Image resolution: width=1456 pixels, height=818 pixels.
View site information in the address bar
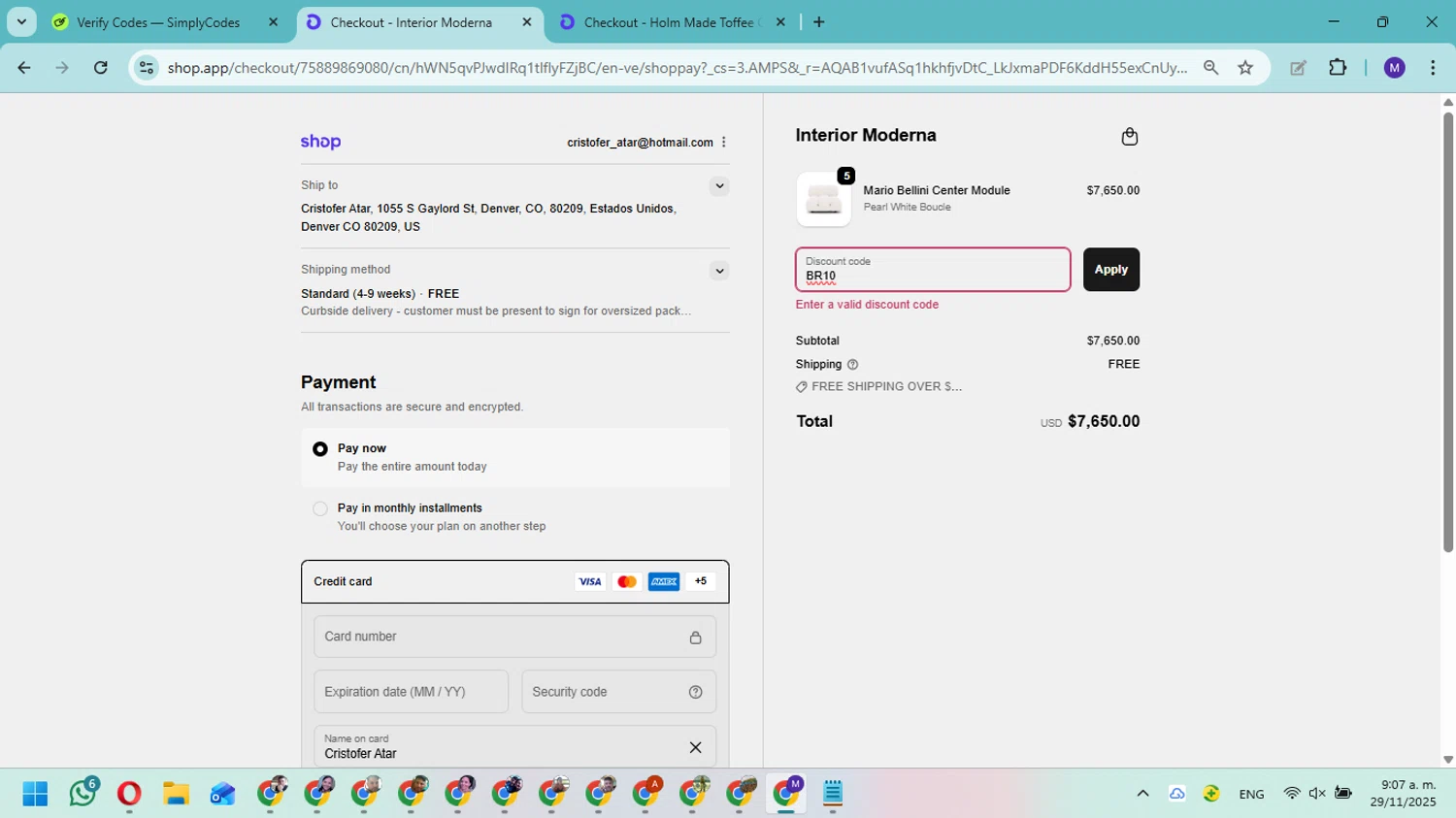coord(147,68)
